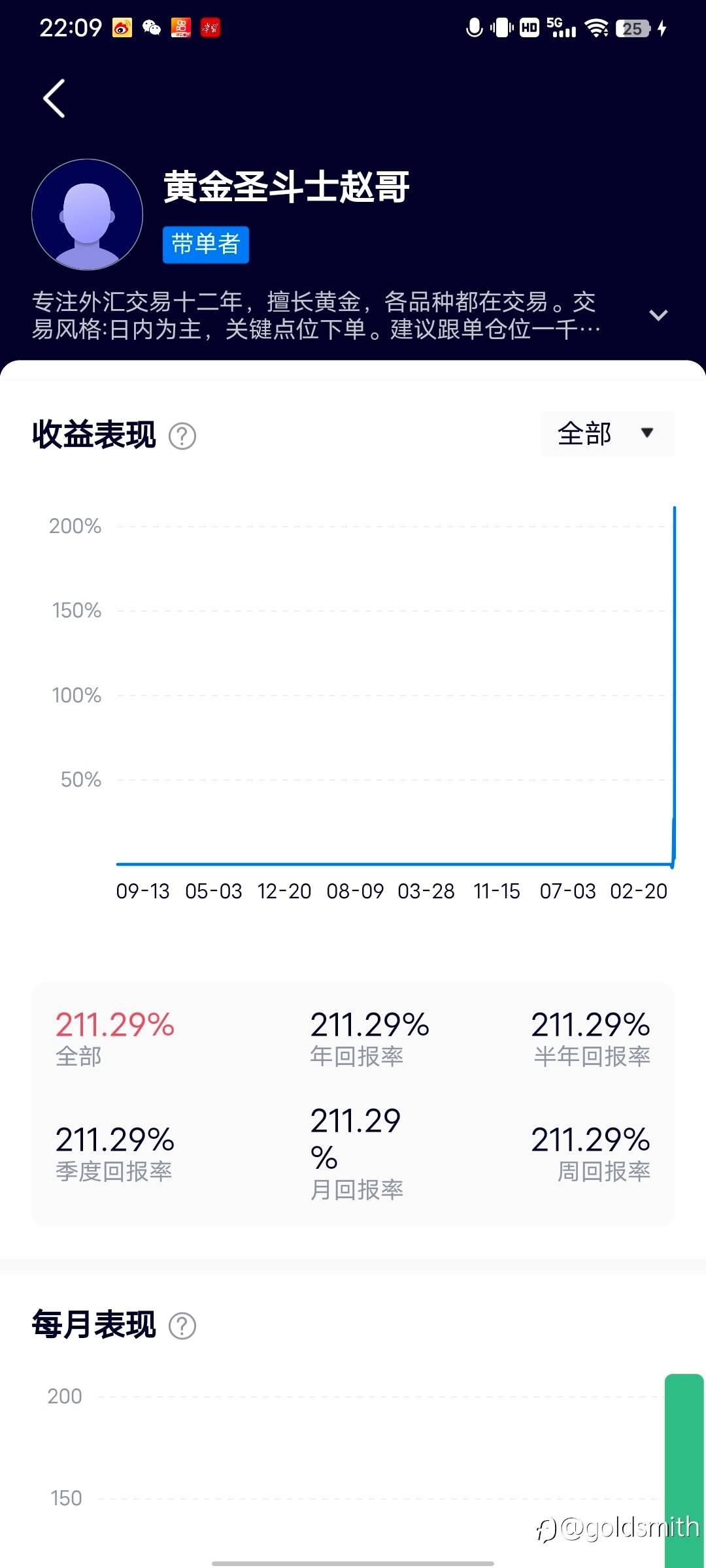This screenshot has width=706, height=1568.
Task: Tap help icon beside 每月表现
Action: point(182,1326)
